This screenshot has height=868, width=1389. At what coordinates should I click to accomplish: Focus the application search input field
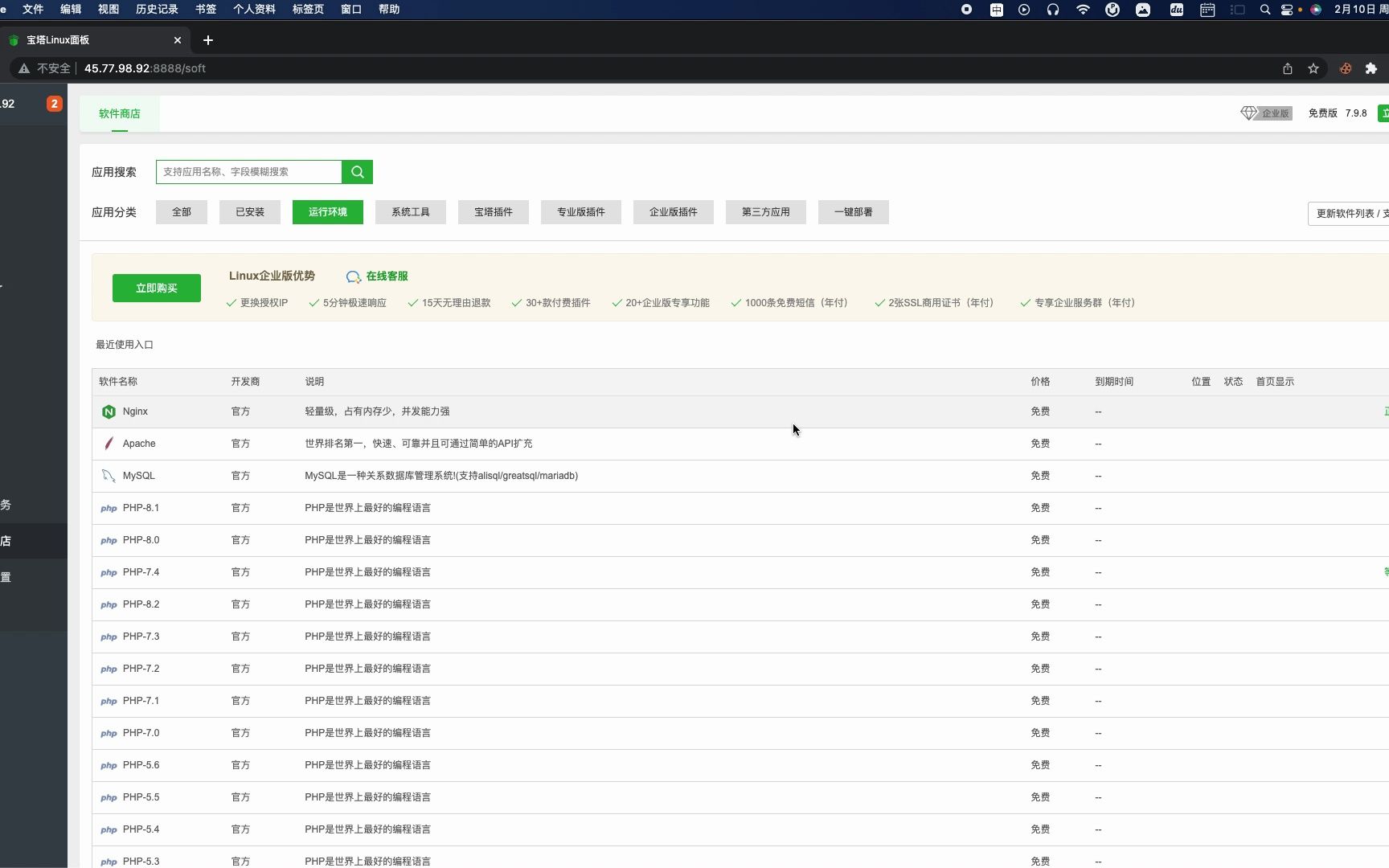coord(248,172)
